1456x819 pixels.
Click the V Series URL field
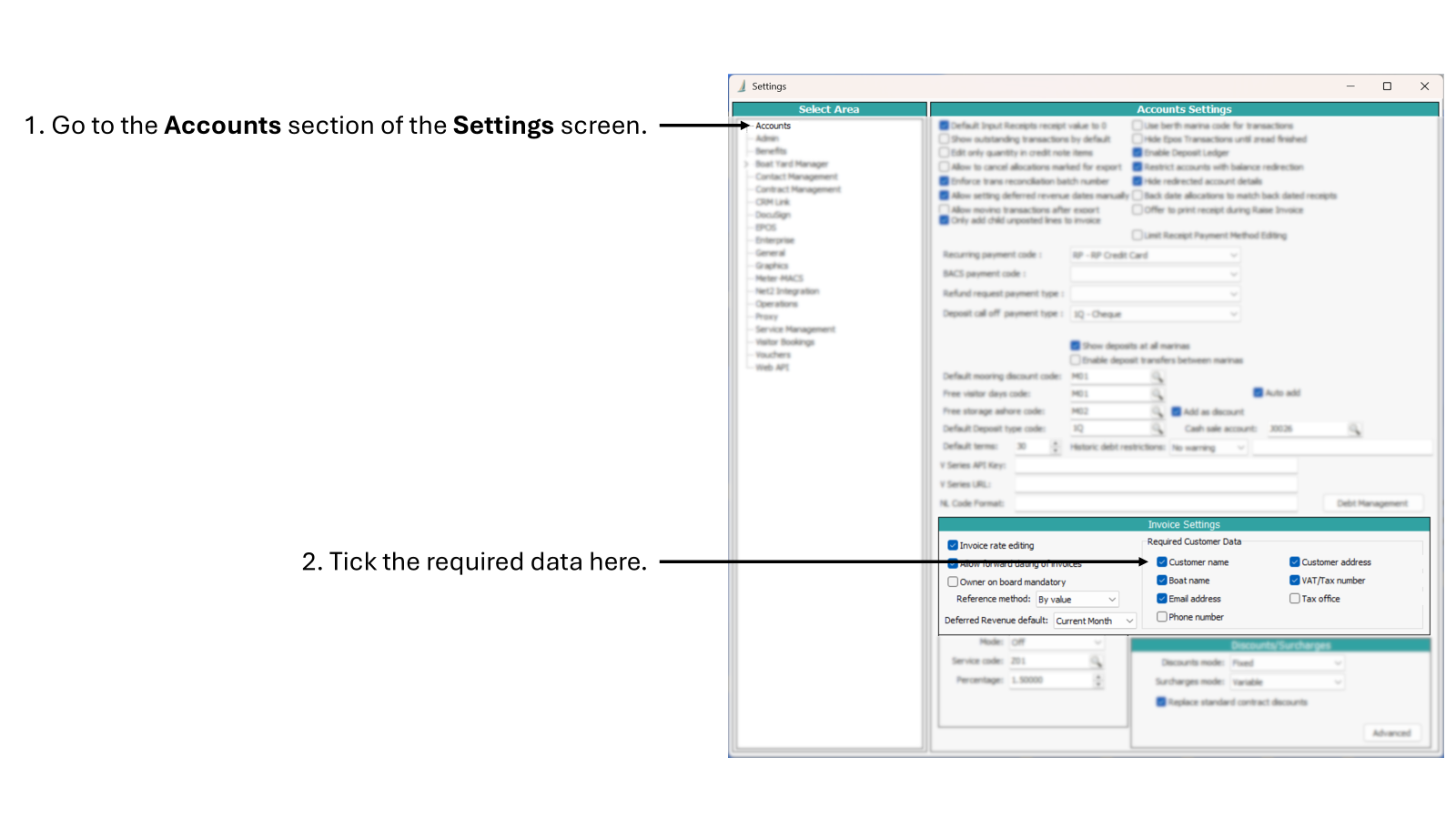(x=1156, y=485)
